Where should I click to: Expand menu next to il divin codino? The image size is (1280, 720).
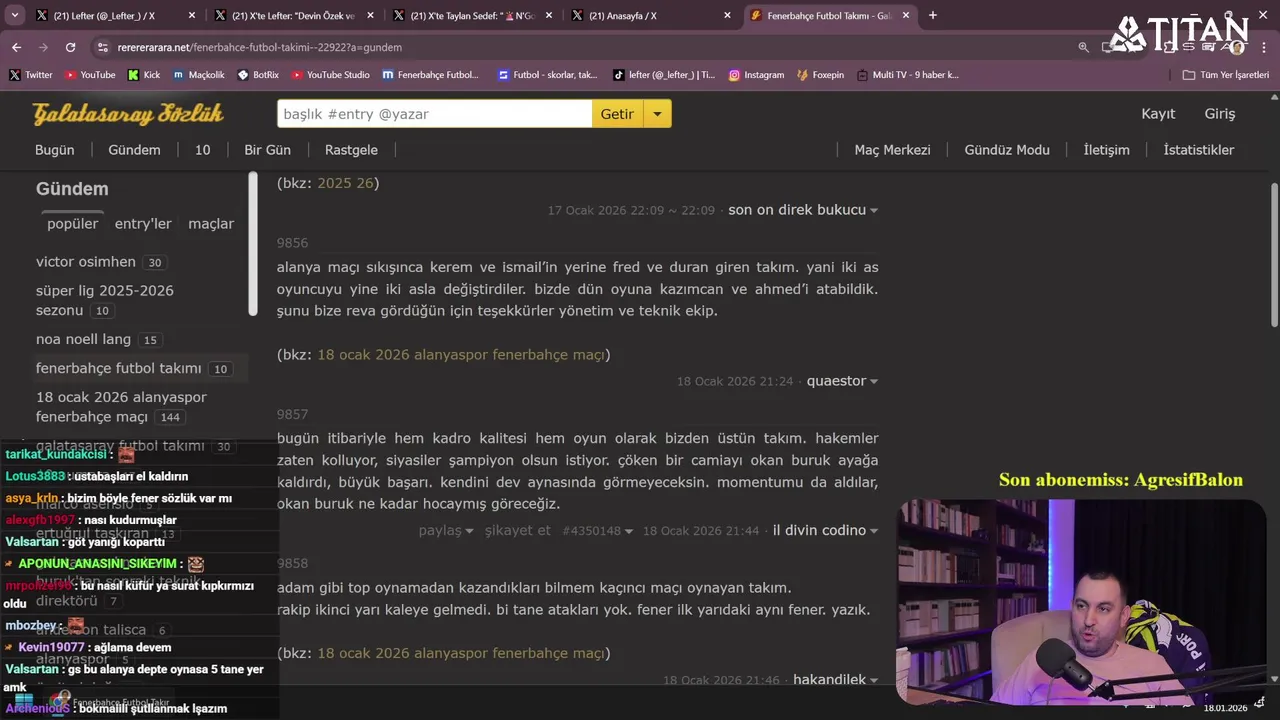pyautogui.click(x=874, y=531)
